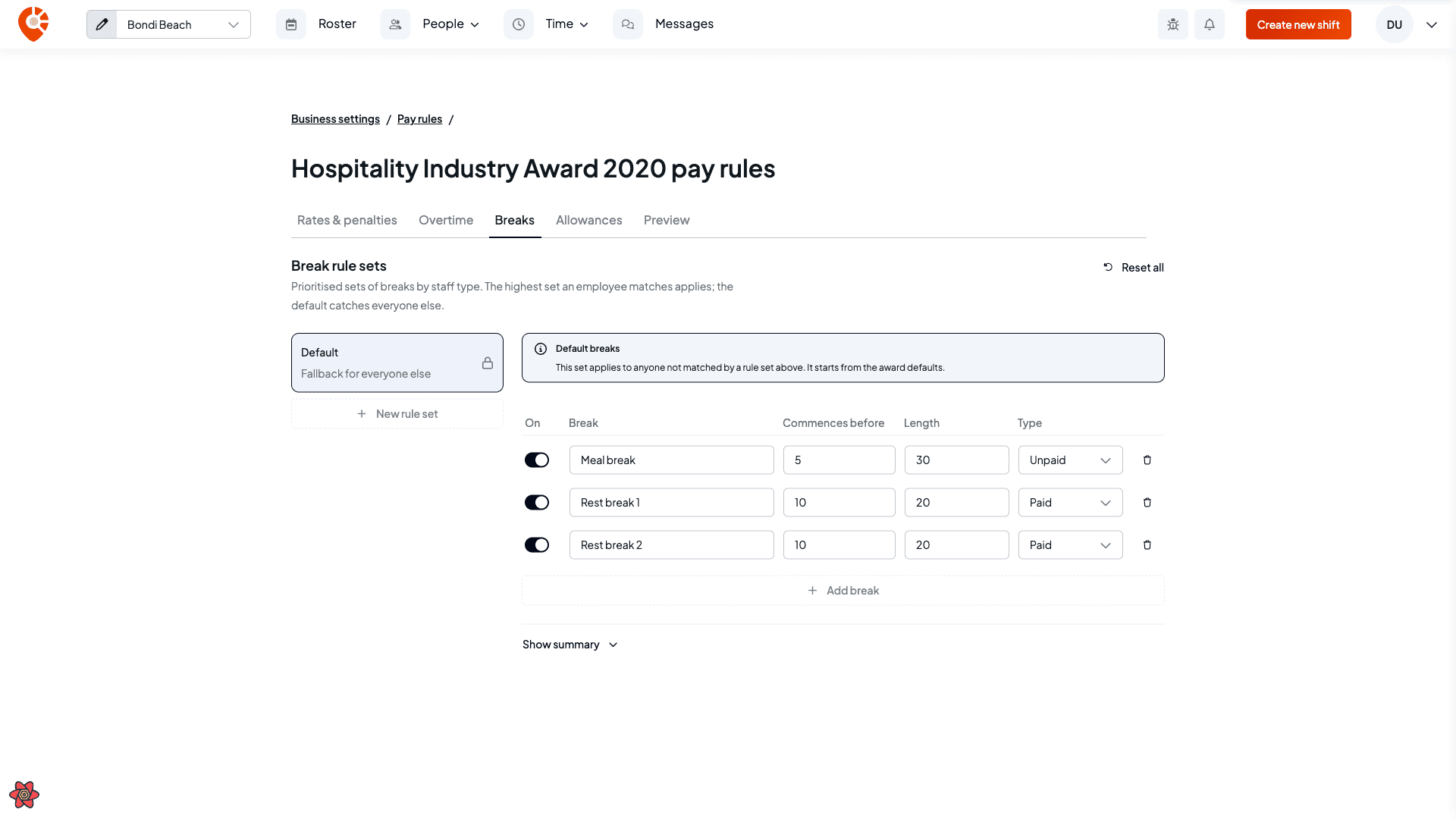Click Reset all

tap(1133, 268)
